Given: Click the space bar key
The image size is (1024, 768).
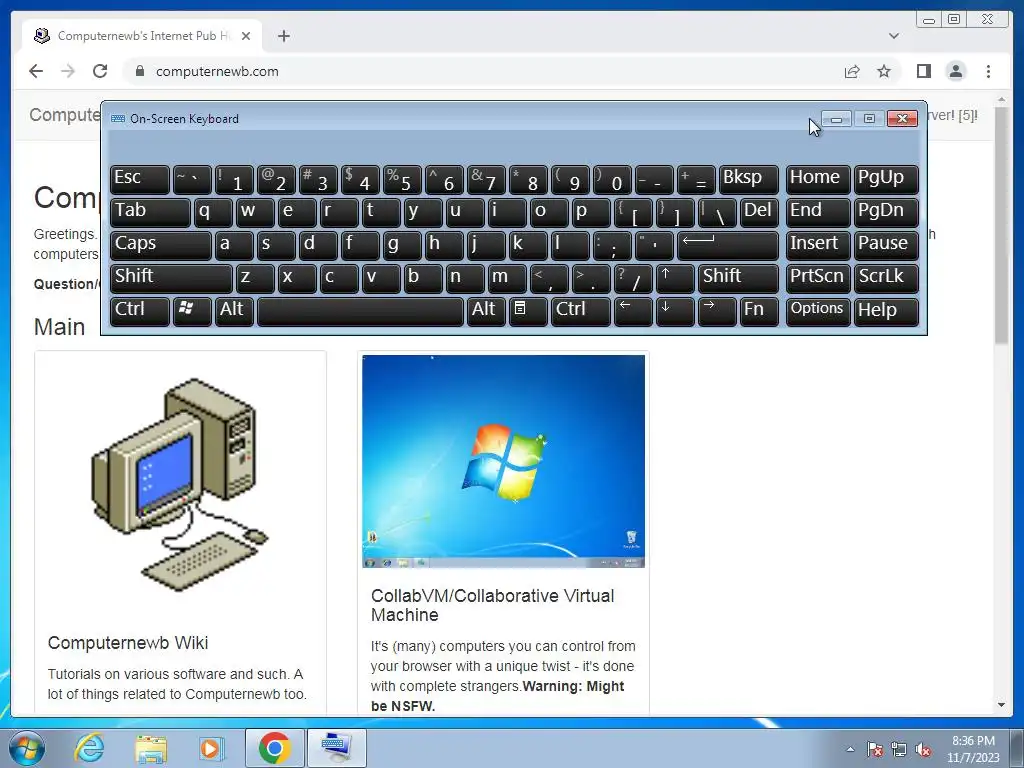Looking at the screenshot, I should pyautogui.click(x=360, y=311).
